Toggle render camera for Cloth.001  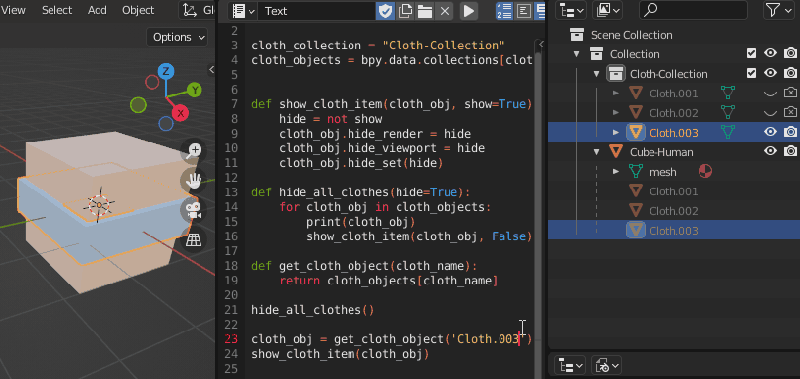(x=790, y=93)
